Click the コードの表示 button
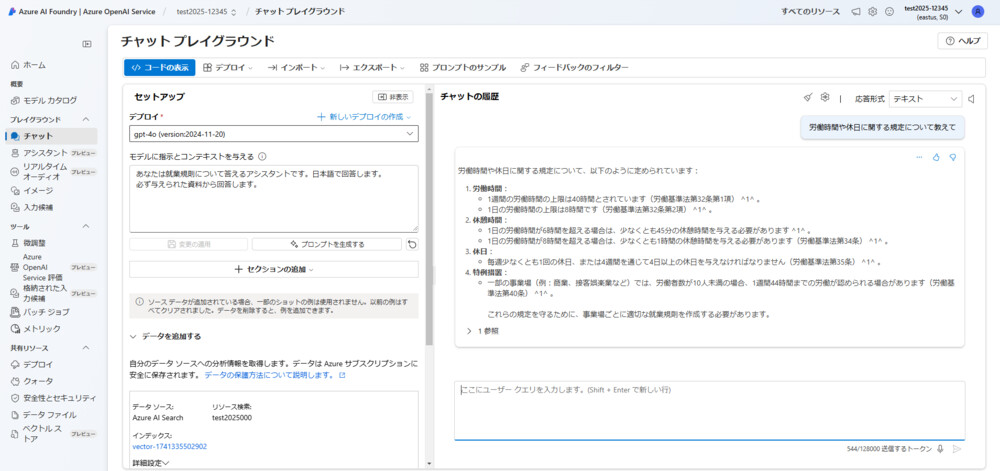The height and width of the screenshot is (471, 1000). pos(159,68)
